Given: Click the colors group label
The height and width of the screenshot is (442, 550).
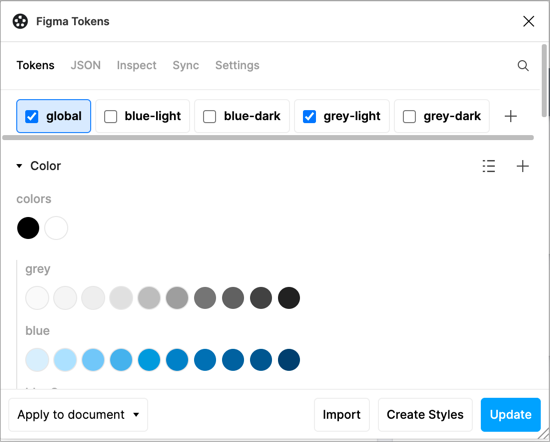Looking at the screenshot, I should pos(34,199).
